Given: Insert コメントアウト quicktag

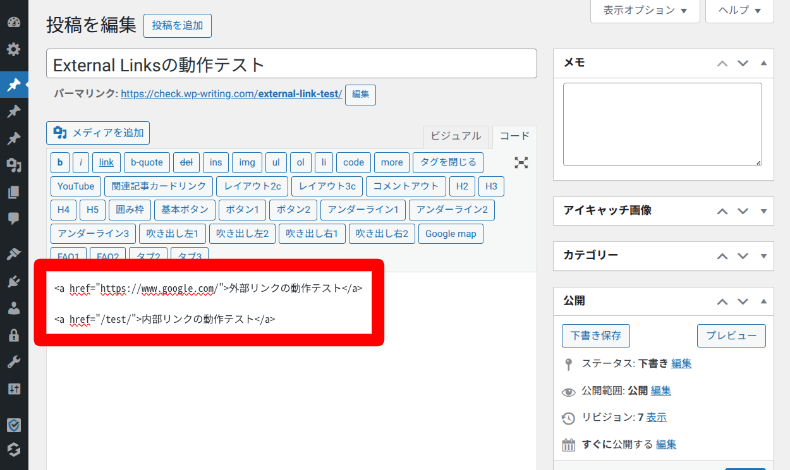Looking at the screenshot, I should tap(406, 186).
